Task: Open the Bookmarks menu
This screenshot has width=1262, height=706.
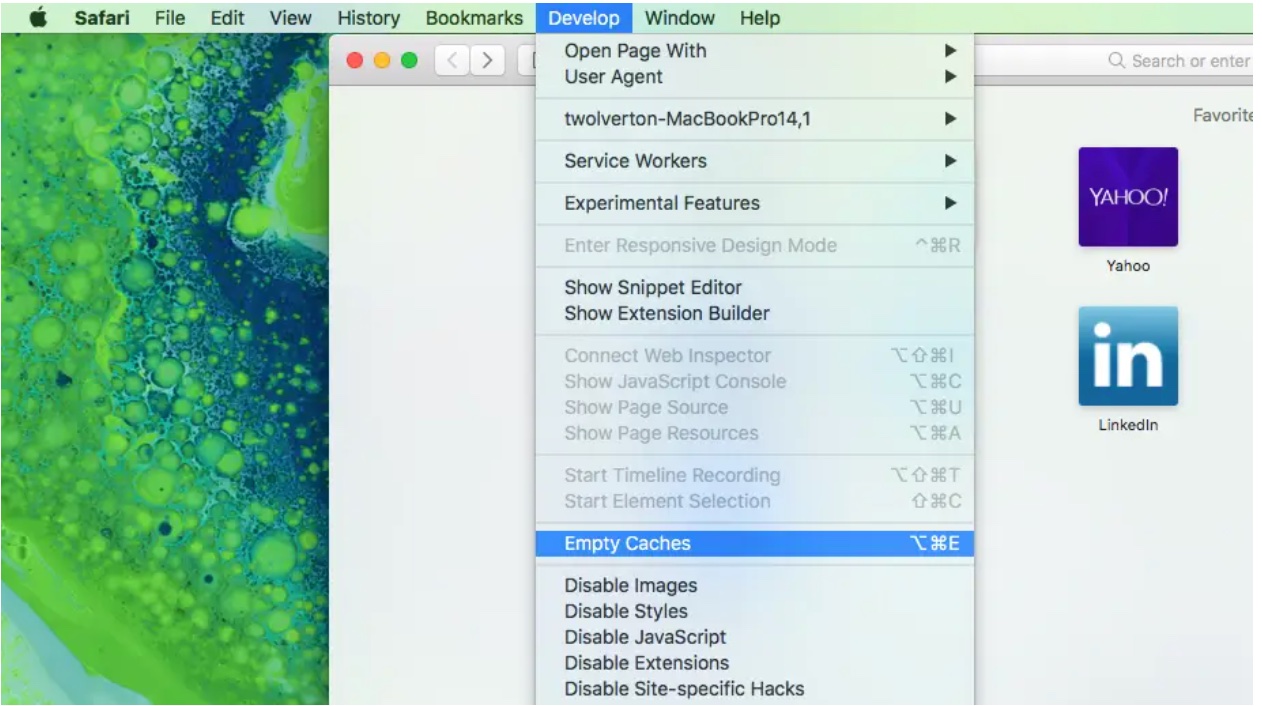Action: [x=474, y=18]
